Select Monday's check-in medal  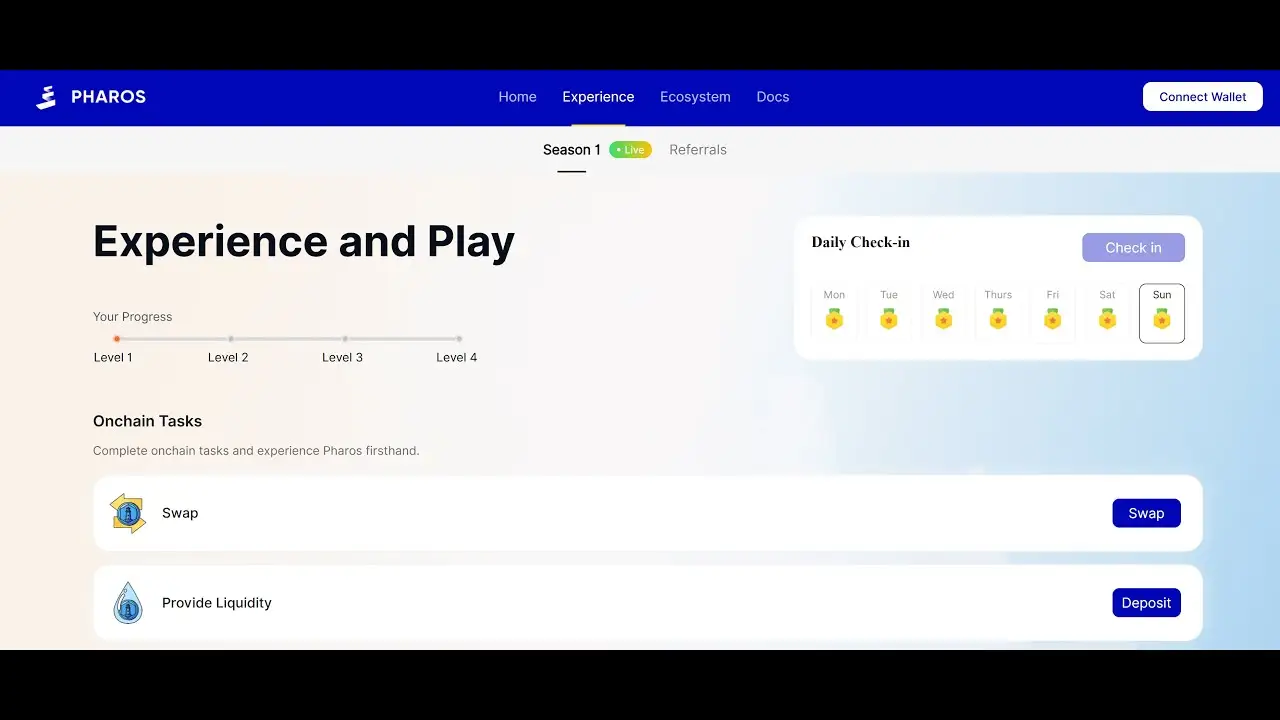[834, 319]
